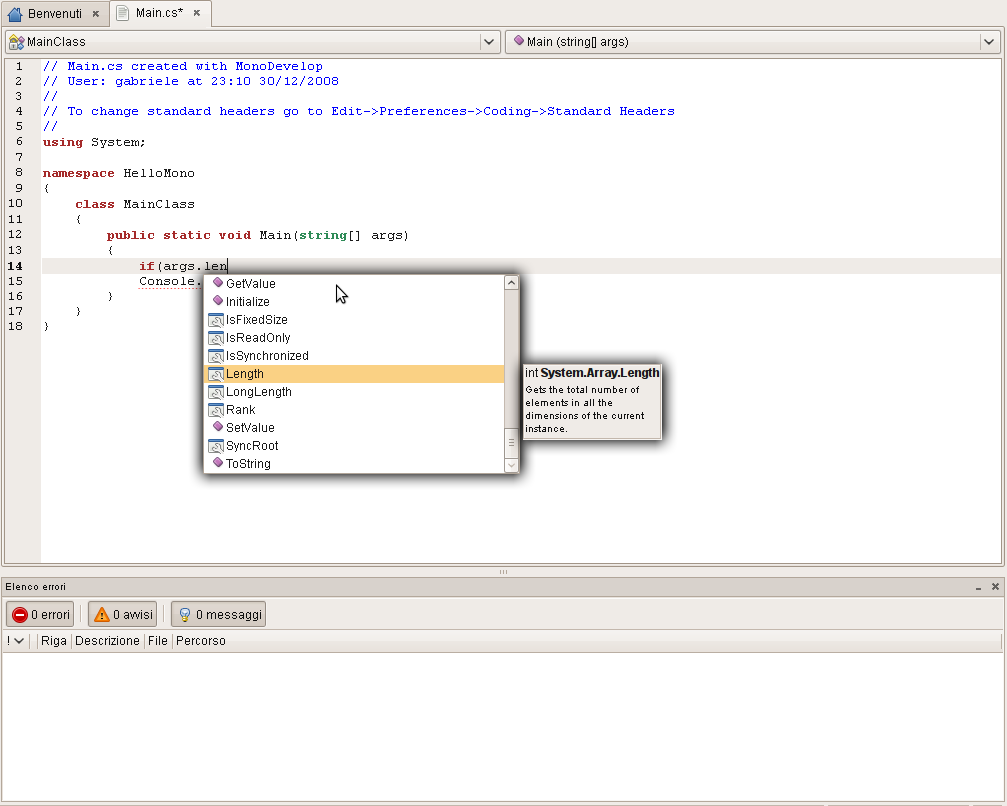
Task: Click the 0 errori button
Action: click(40, 614)
